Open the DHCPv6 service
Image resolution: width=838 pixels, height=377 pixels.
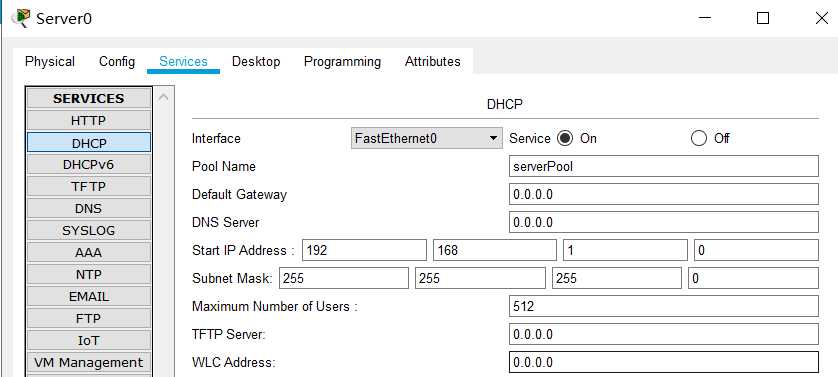click(89, 165)
